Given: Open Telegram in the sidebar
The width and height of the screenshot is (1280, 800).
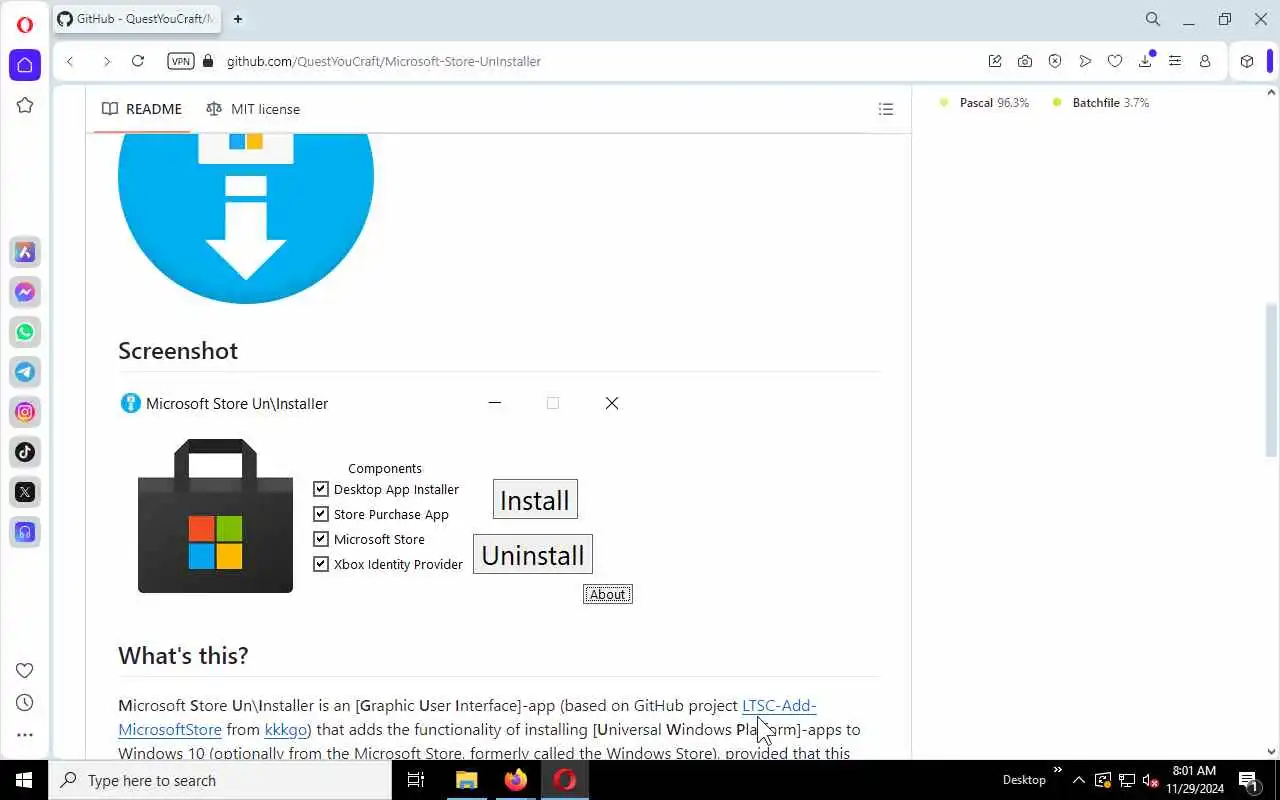Looking at the screenshot, I should 25,372.
